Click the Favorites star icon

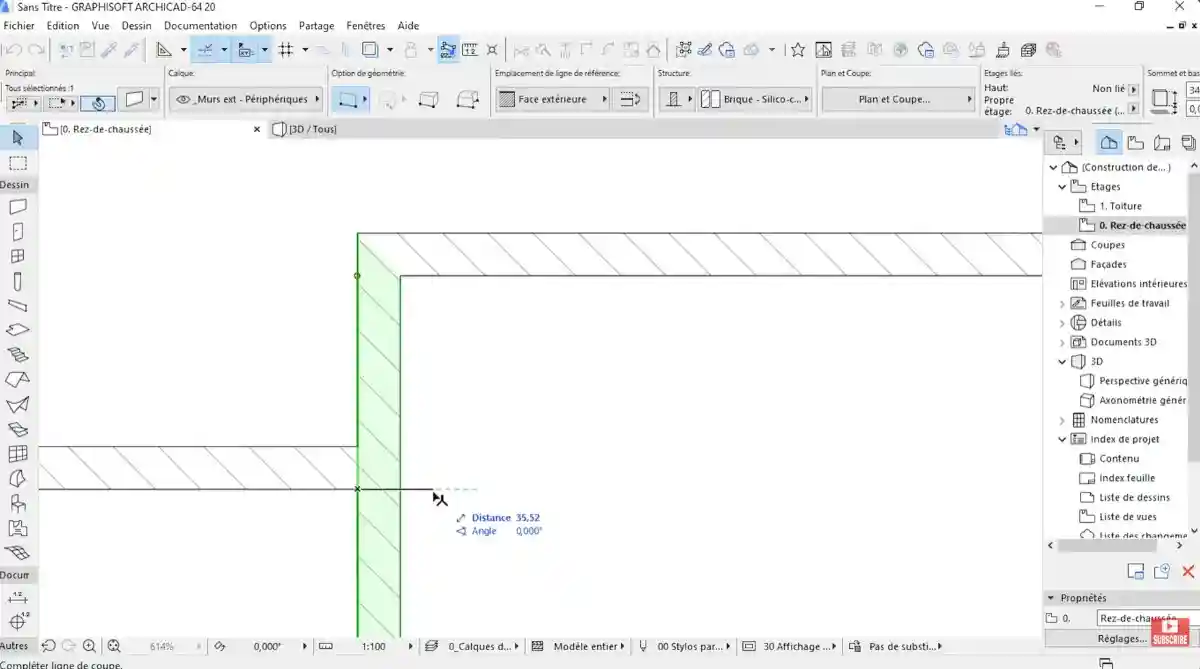click(798, 49)
